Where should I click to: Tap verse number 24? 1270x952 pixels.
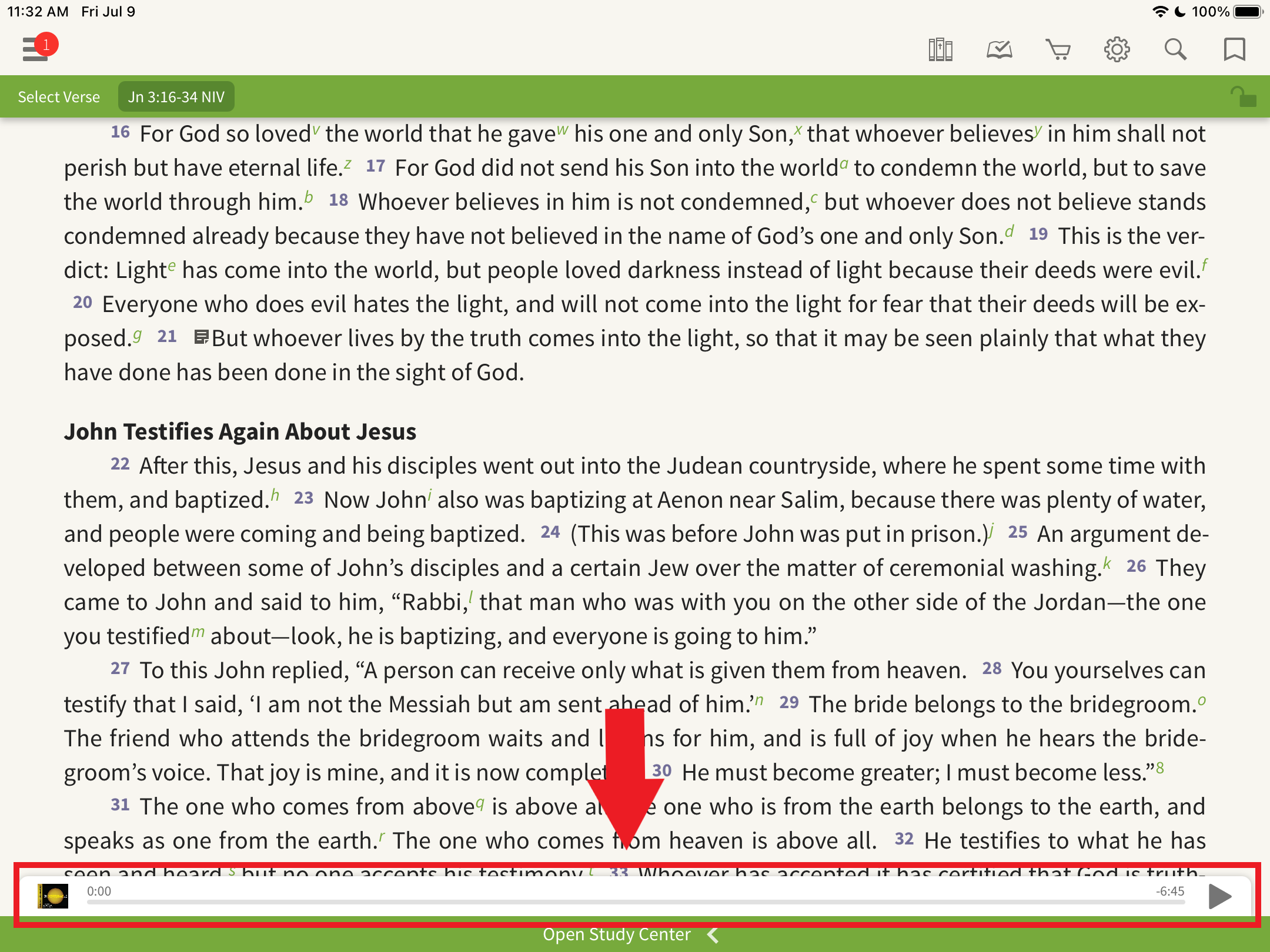pyautogui.click(x=550, y=532)
